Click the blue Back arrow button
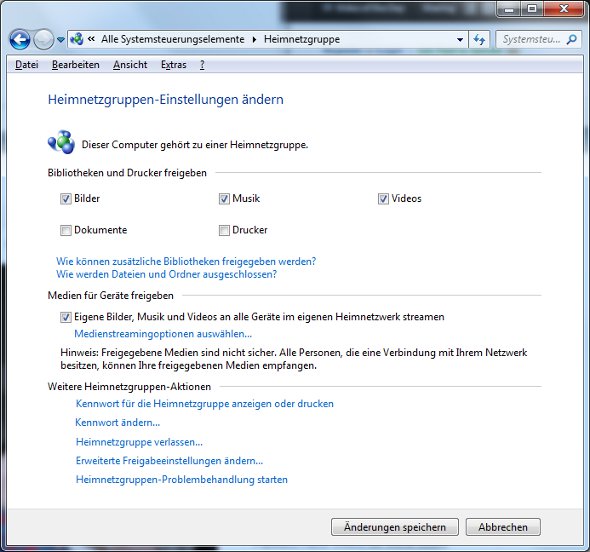This screenshot has height=552, width=590. coord(20,40)
